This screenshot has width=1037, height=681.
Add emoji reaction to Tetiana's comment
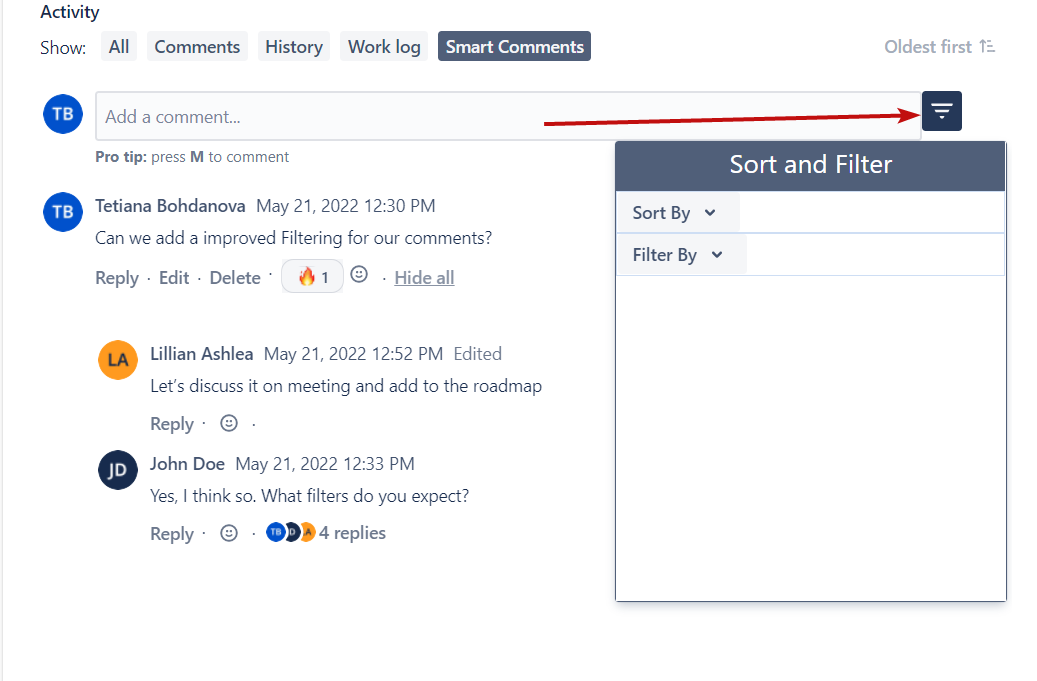(x=359, y=275)
